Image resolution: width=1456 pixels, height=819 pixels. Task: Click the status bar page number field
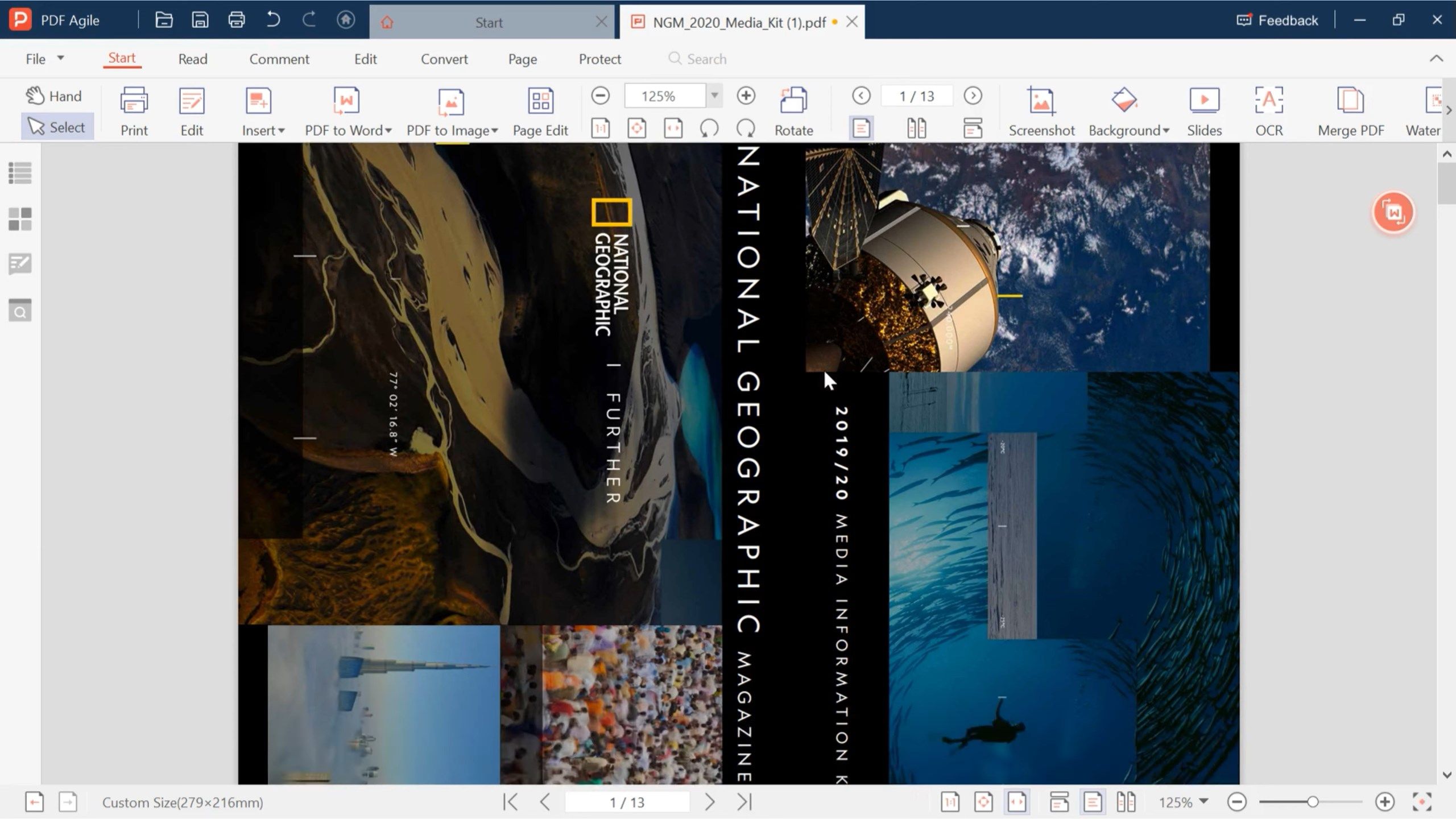(x=627, y=802)
